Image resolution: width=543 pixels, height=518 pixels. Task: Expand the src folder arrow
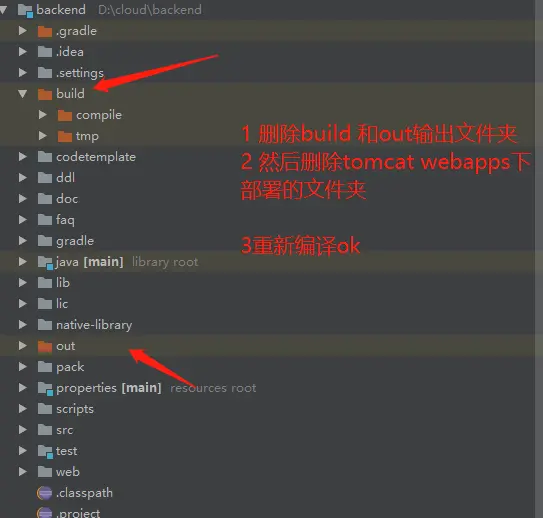coord(23,430)
